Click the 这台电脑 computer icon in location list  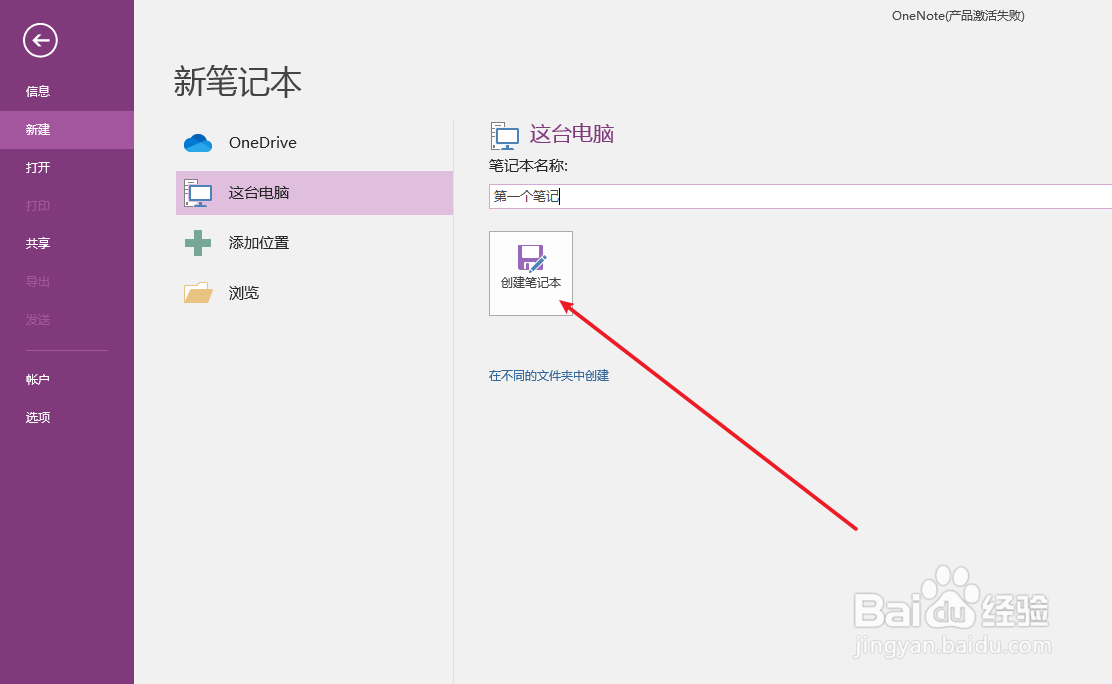pos(198,193)
